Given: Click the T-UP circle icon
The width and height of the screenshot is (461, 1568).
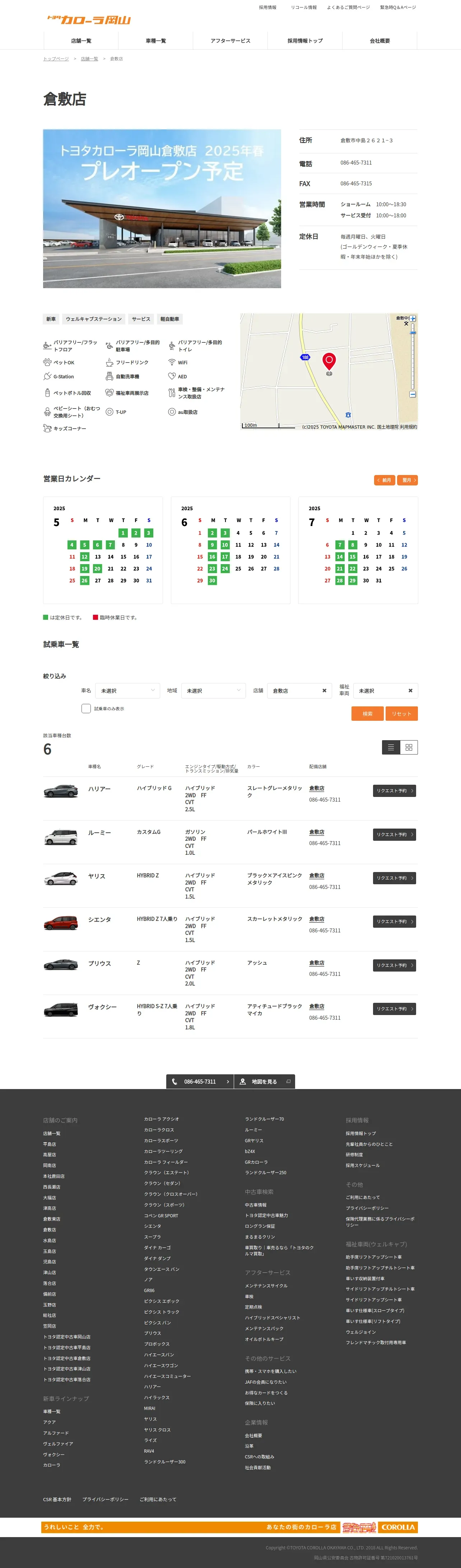Looking at the screenshot, I should [x=110, y=412].
